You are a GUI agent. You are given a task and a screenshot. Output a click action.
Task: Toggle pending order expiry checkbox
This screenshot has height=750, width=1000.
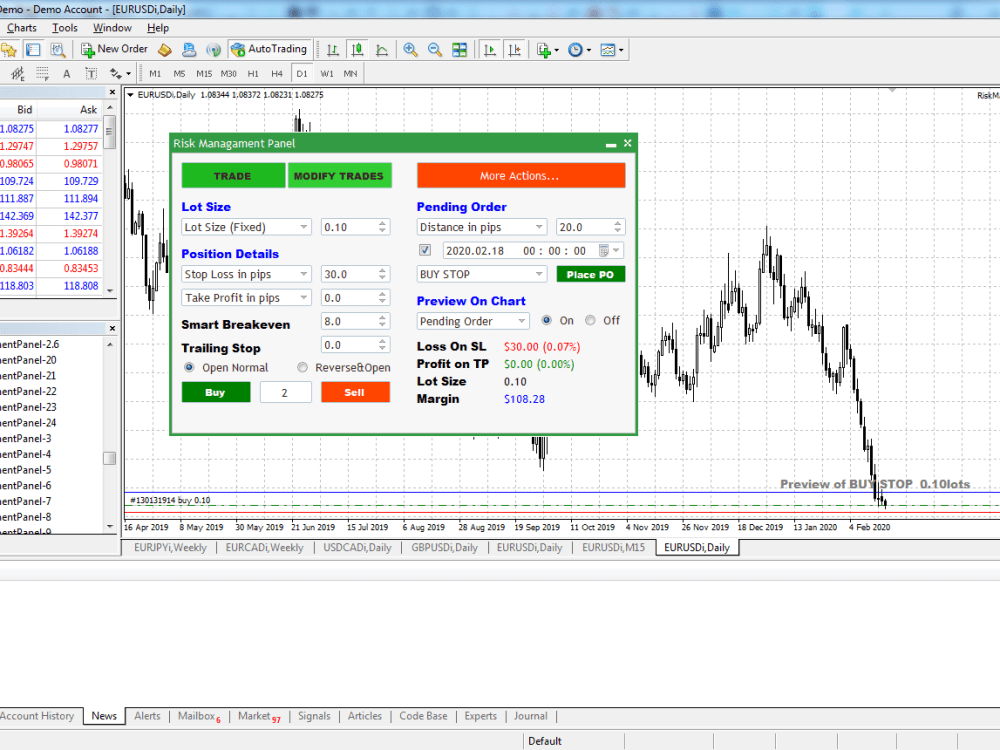coord(425,250)
